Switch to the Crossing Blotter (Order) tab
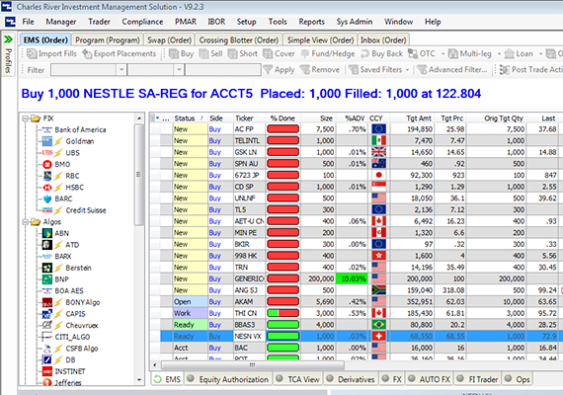The width and height of the screenshot is (563, 395). tap(238, 40)
